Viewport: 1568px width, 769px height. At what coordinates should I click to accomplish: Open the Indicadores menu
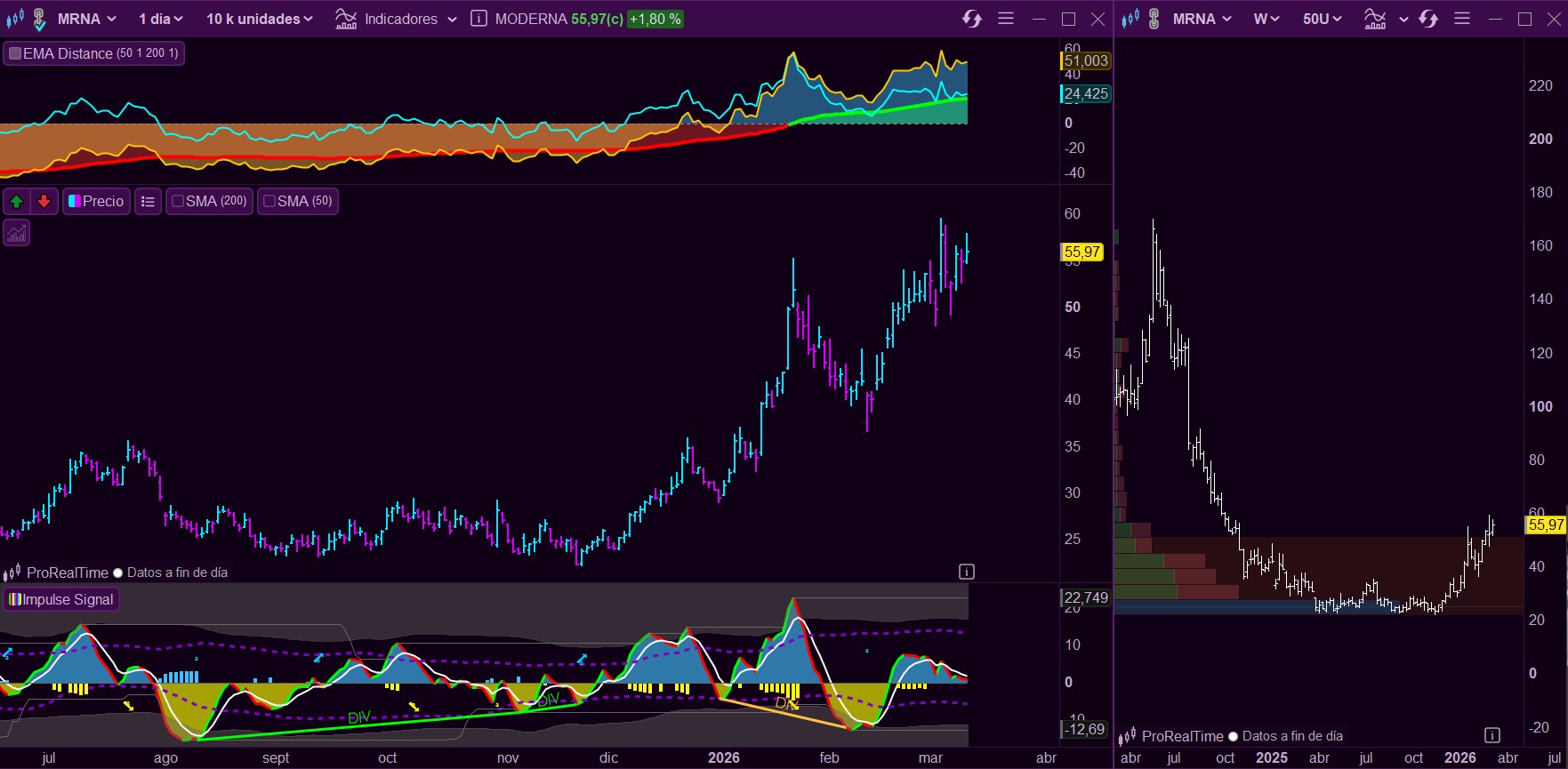(x=396, y=19)
